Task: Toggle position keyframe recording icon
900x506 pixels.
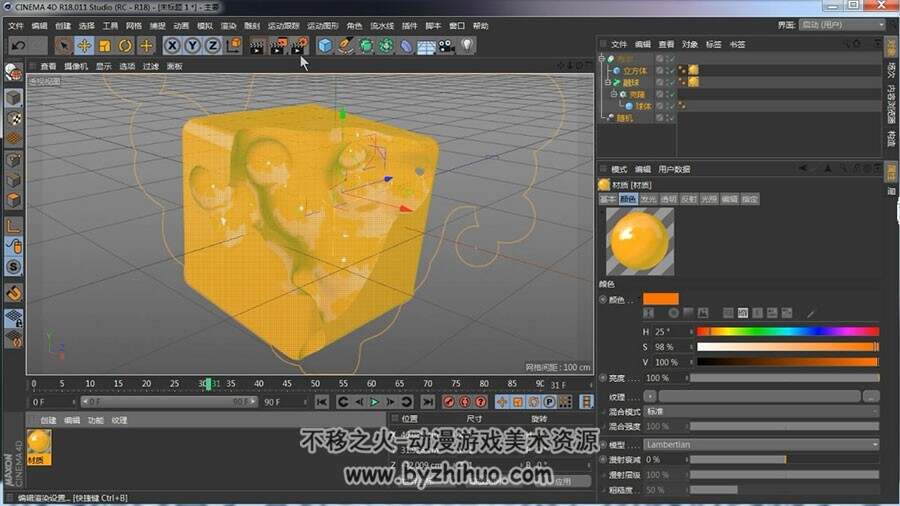Action: point(502,402)
